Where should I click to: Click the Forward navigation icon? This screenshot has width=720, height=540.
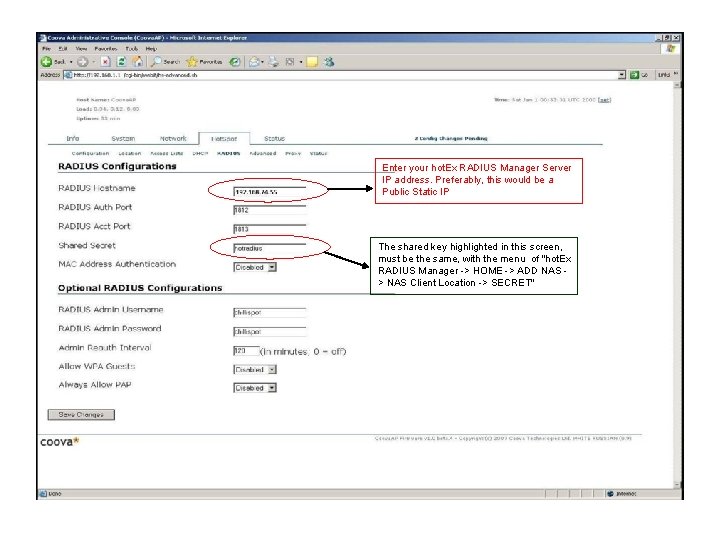83,62
